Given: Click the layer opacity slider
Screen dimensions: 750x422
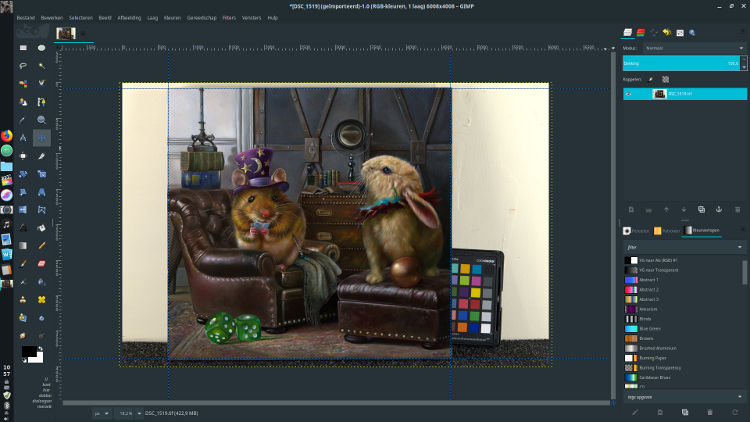Looking at the screenshot, I should (681, 63).
